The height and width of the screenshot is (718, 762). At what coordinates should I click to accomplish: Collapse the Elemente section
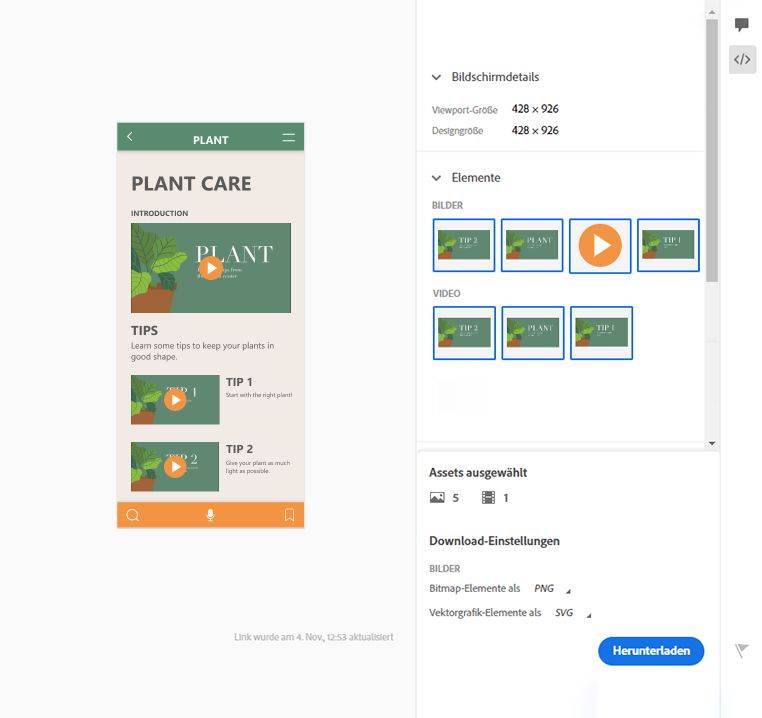click(x=436, y=178)
